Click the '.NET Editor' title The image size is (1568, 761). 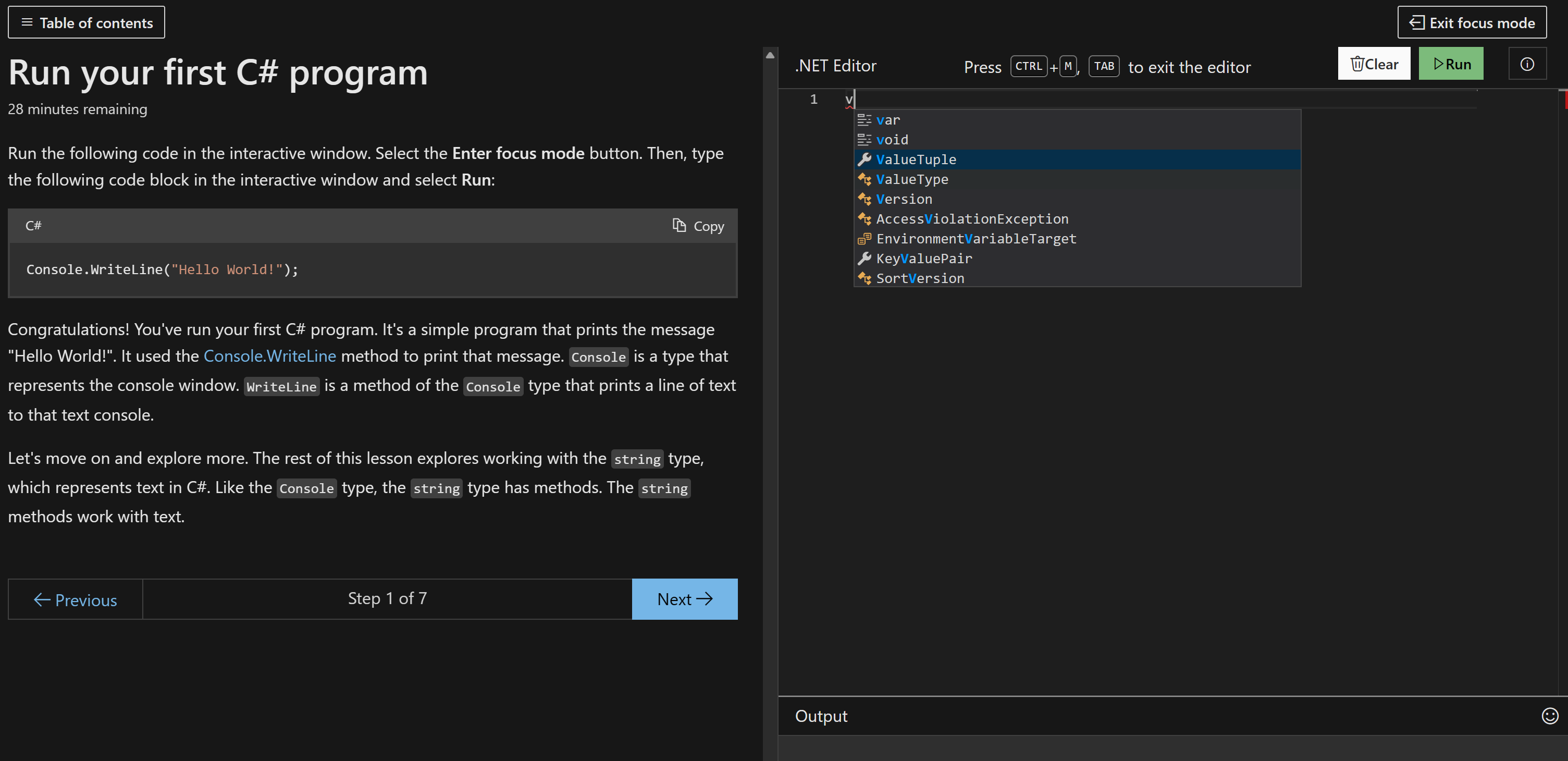point(836,66)
